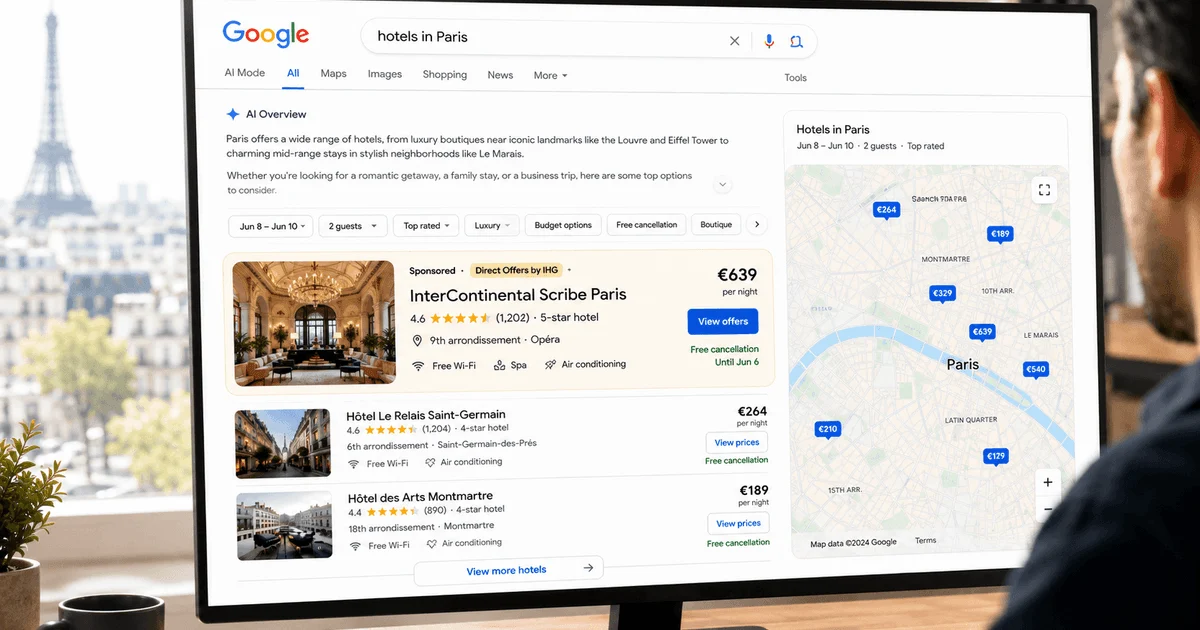This screenshot has width=1200, height=630.
Task: Click the €329 map price pin
Action: tap(942, 294)
